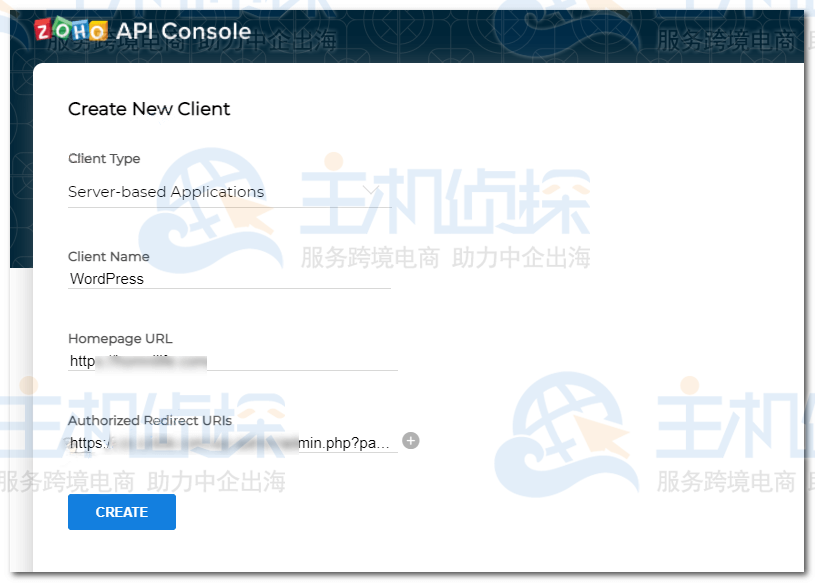Click the Create New Client heading
The image size is (815, 583).
click(x=149, y=109)
